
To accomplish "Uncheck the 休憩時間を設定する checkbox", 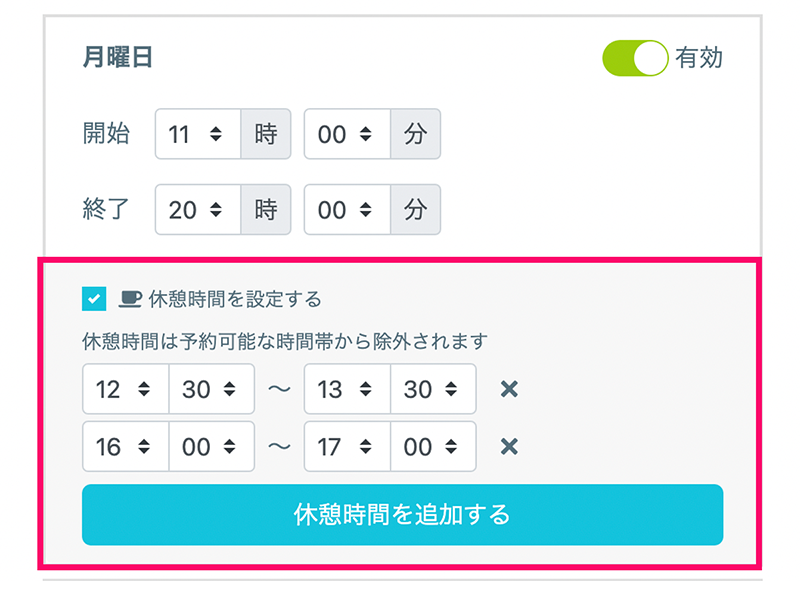I will coord(95,298).
